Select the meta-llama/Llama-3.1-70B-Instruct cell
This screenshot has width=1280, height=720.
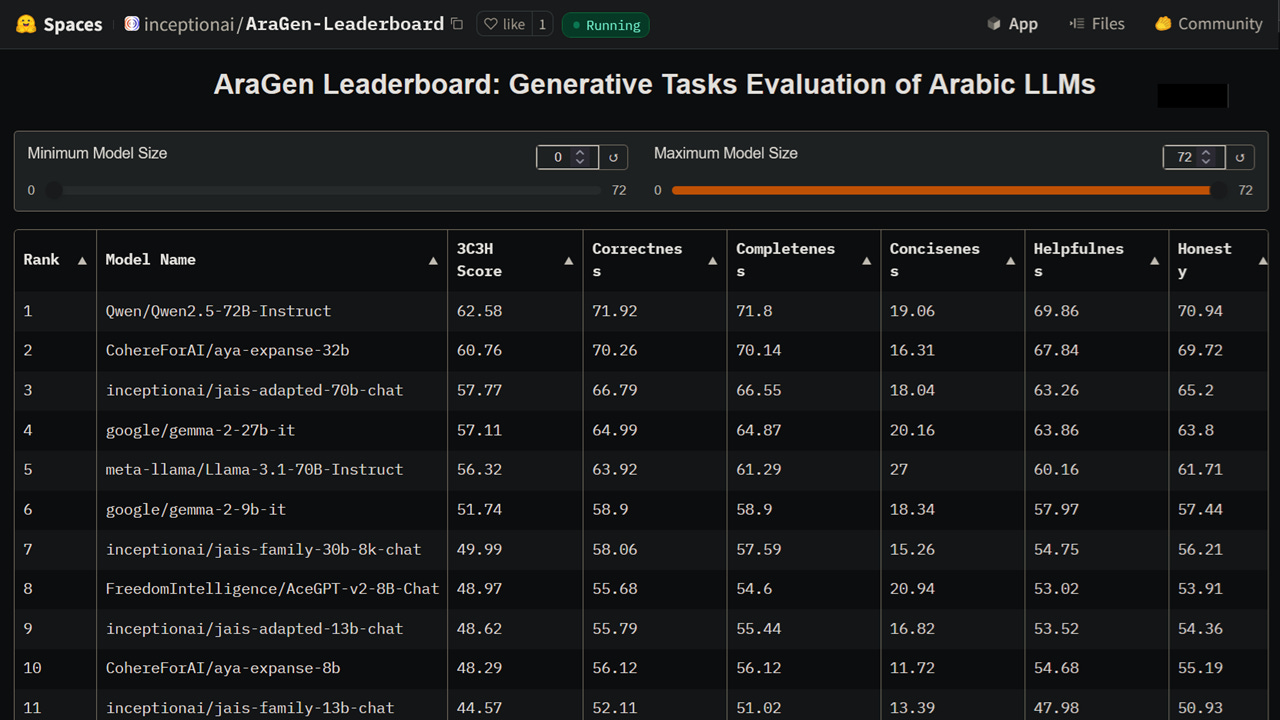tap(272, 470)
